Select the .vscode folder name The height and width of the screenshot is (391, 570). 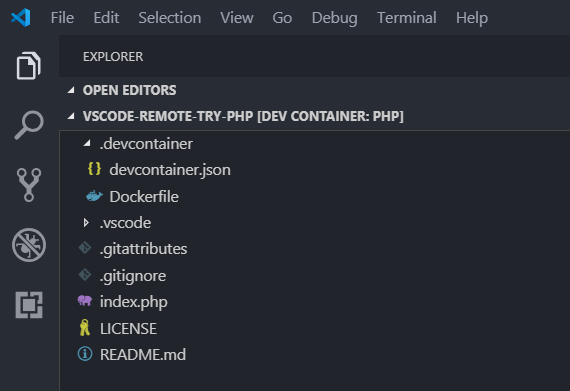[x=125, y=223]
